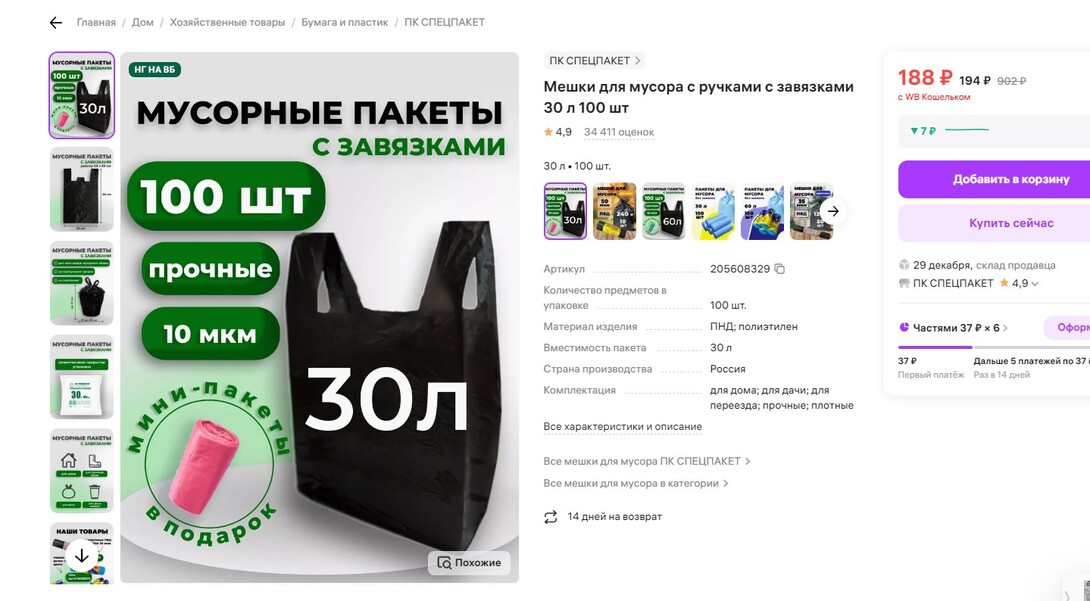Click the down arrow in thumbnail gallery

tap(81, 556)
